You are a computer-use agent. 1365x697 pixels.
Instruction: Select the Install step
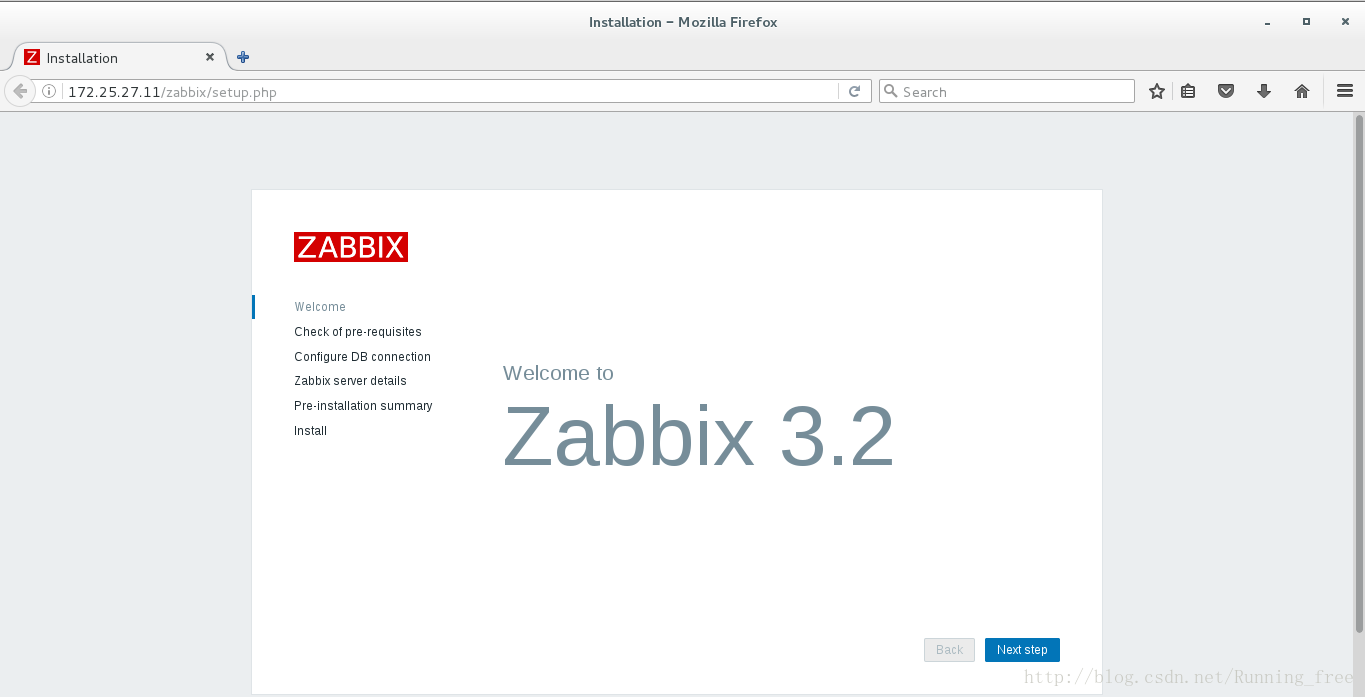310,431
